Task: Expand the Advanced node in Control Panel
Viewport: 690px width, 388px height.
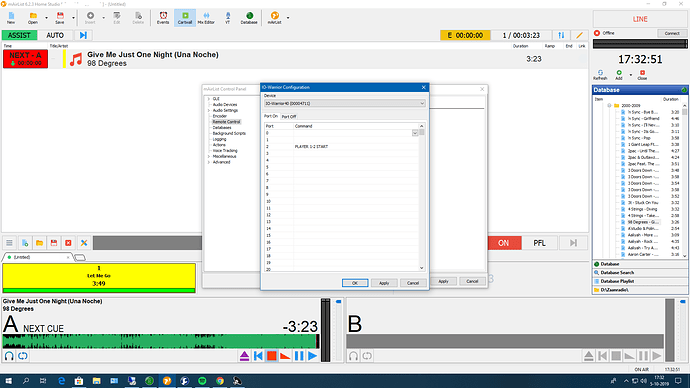Action: pyautogui.click(x=209, y=162)
